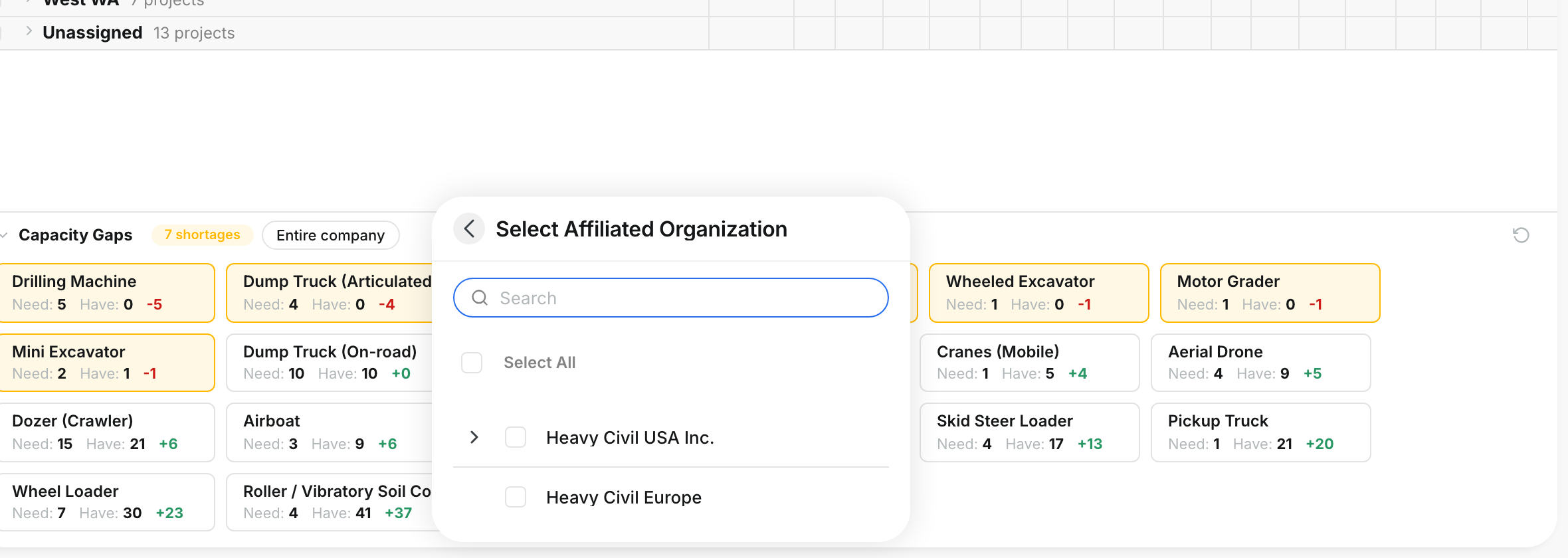
Task: Open the Dump Truck (Articulated) card
Action: [x=330, y=293]
